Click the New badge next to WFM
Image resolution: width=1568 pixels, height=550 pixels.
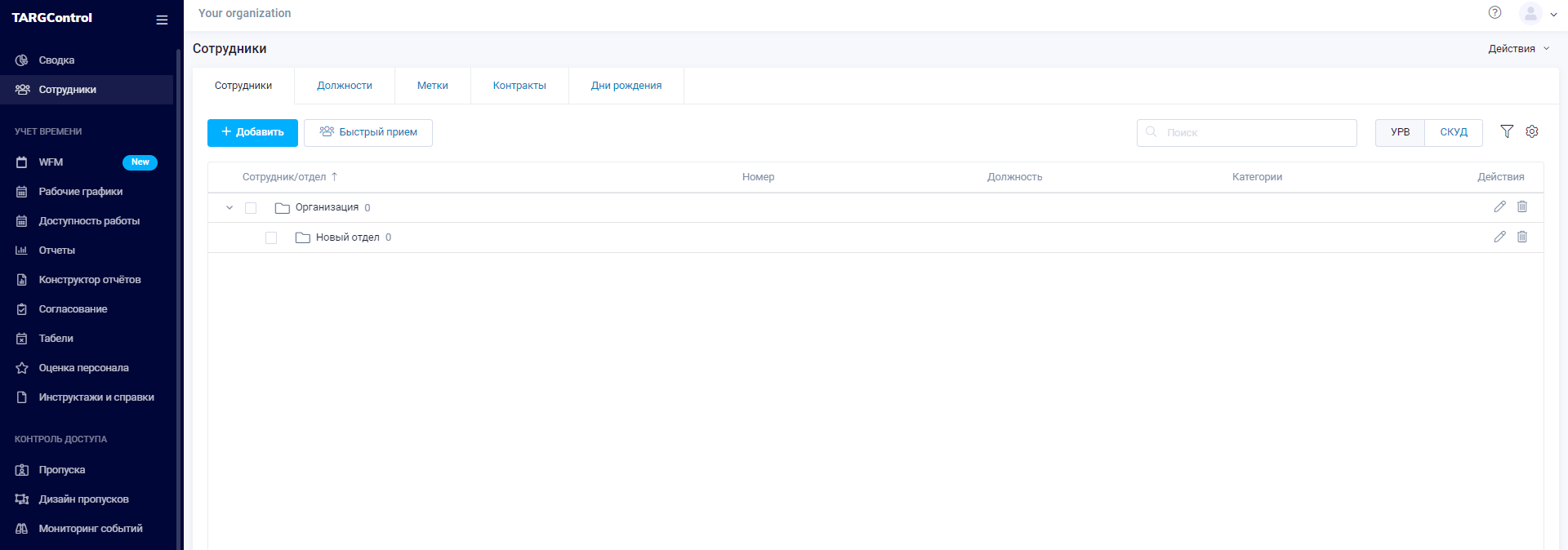pos(140,162)
